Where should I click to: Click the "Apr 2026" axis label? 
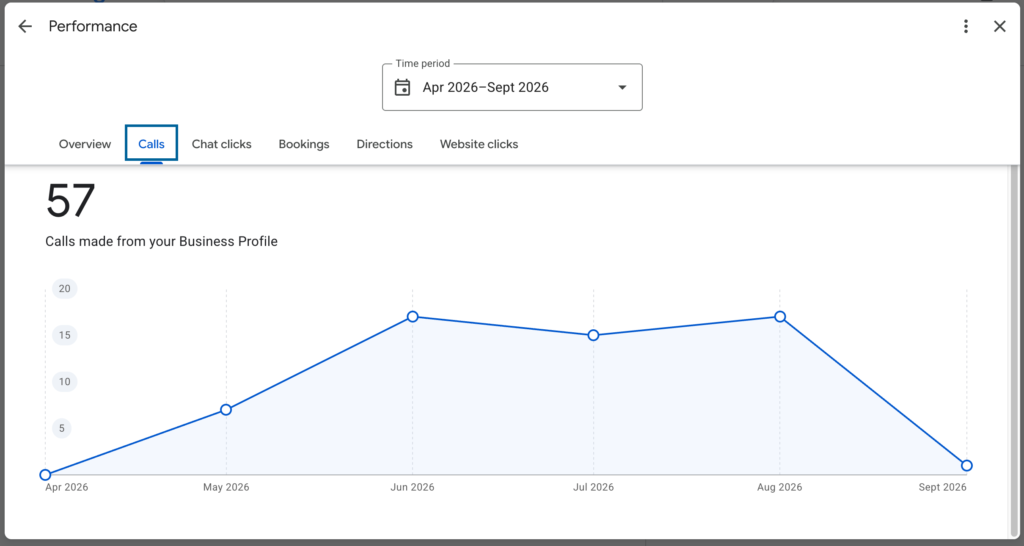(x=67, y=487)
